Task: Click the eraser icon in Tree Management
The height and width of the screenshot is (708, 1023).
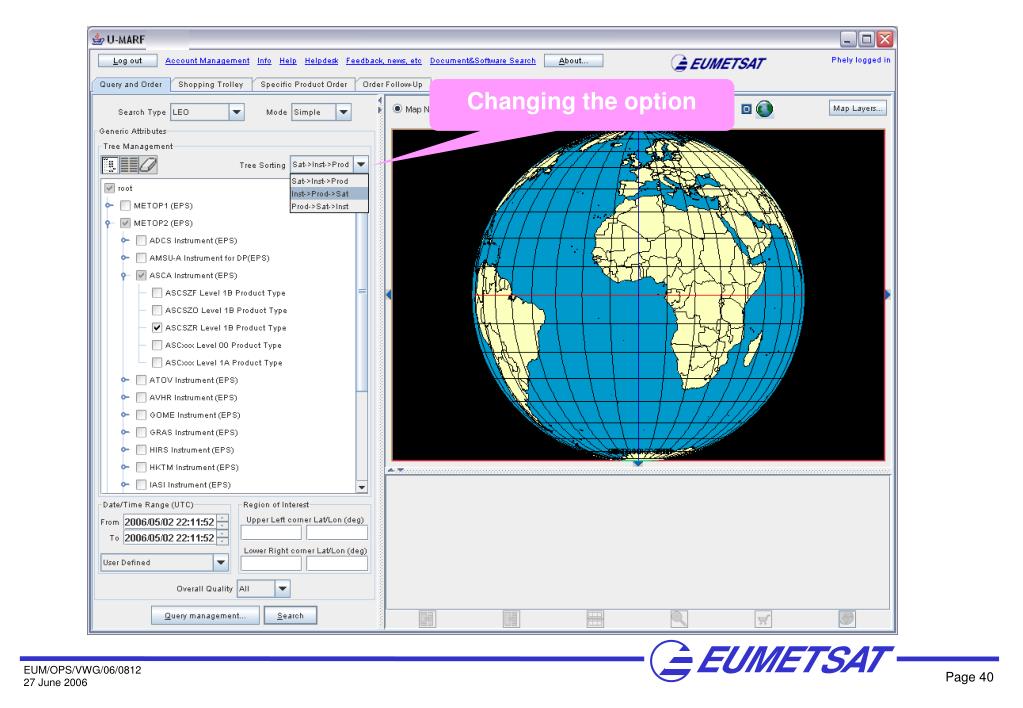Action: (148, 164)
